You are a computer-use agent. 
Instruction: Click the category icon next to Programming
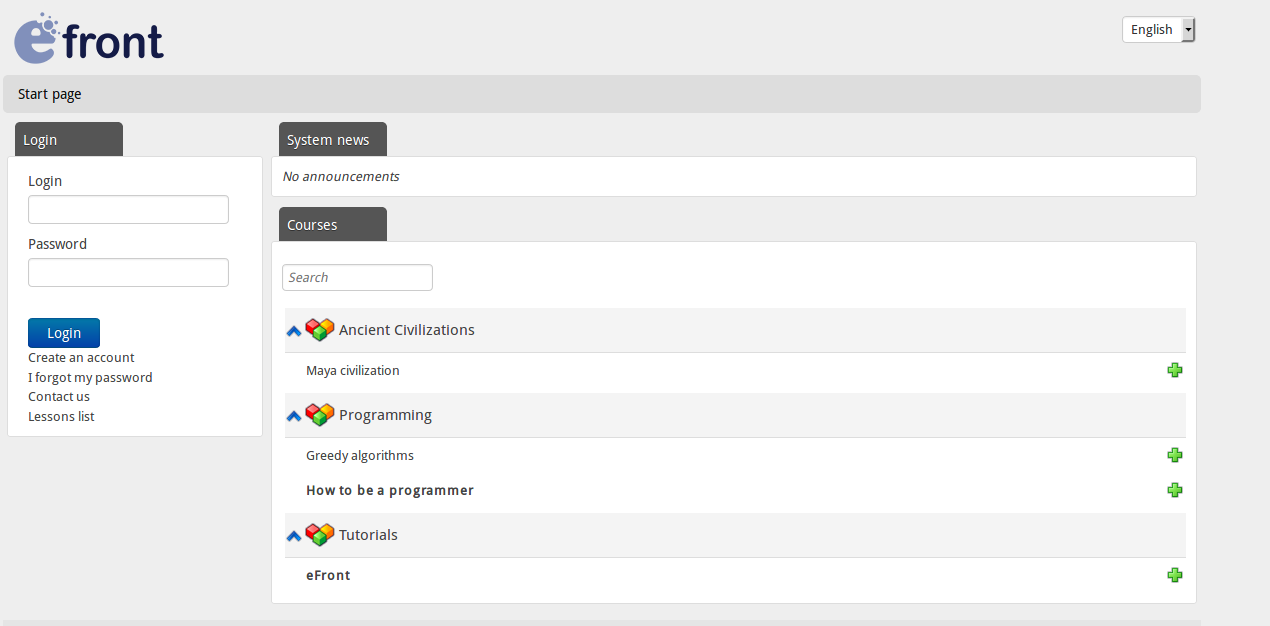click(319, 414)
